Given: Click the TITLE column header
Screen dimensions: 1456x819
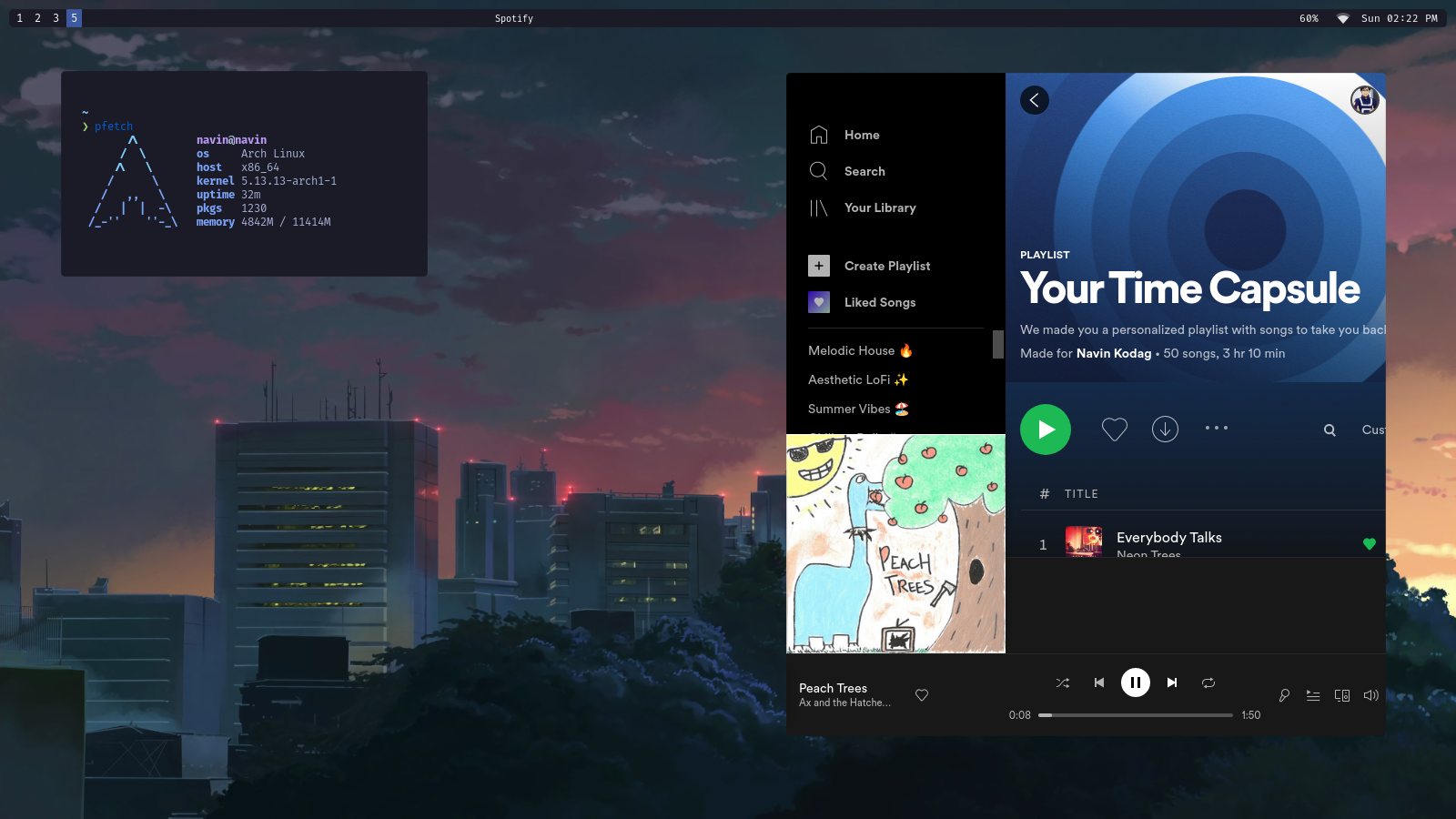Looking at the screenshot, I should (1081, 494).
